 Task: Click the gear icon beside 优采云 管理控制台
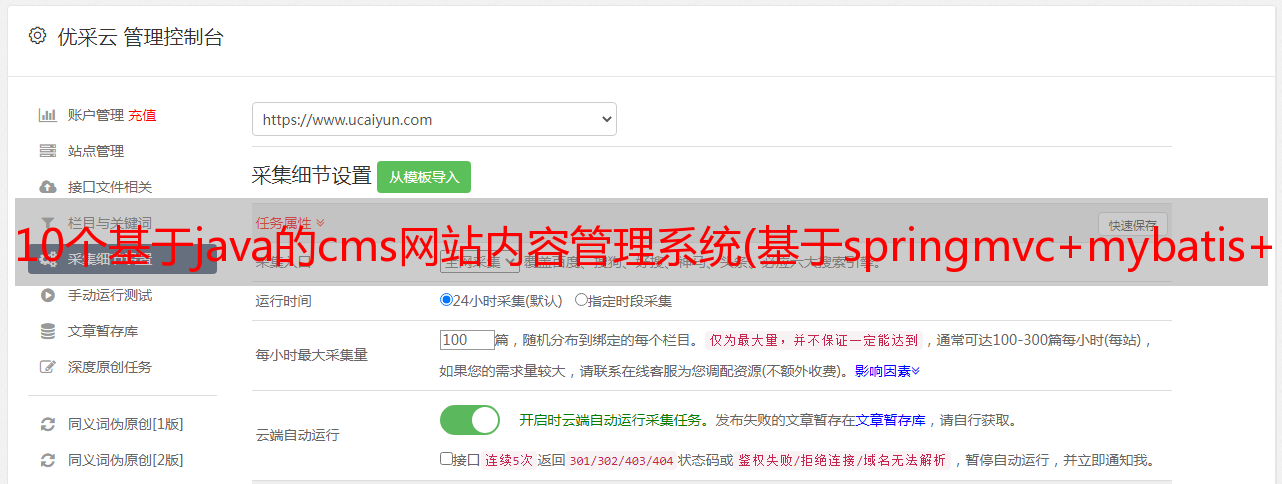pos(37,36)
